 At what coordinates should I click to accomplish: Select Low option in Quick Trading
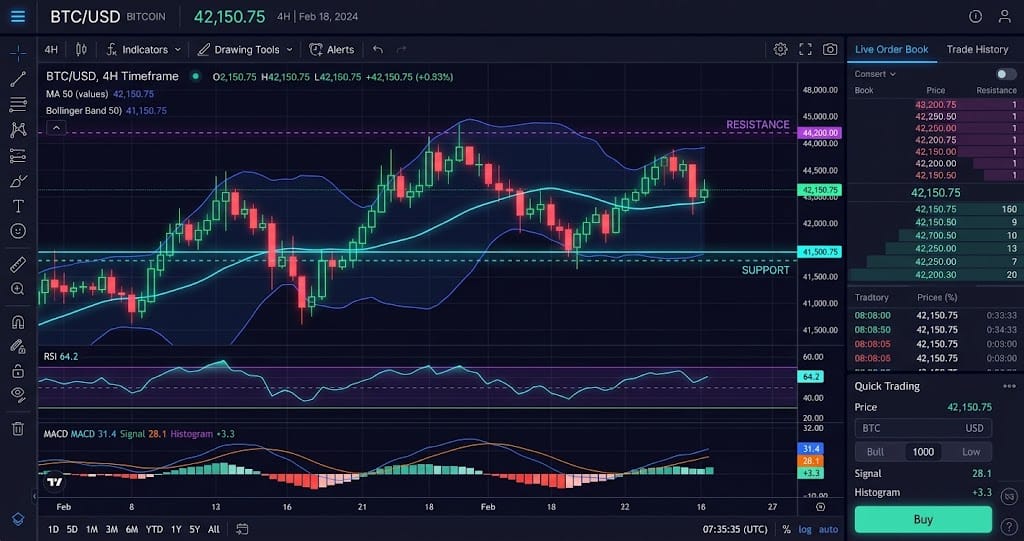coord(970,451)
